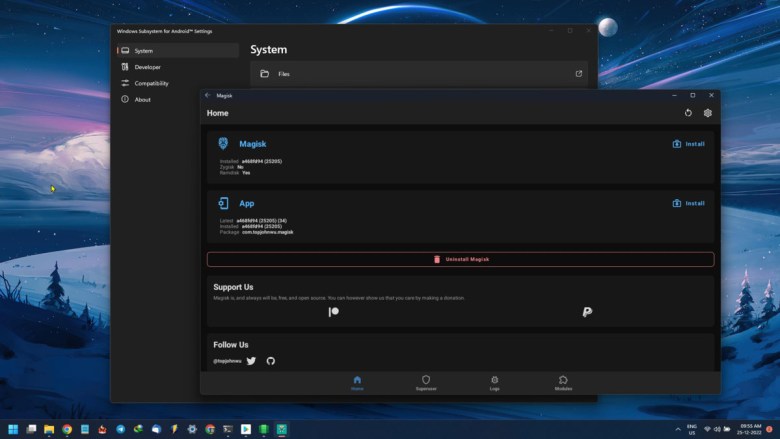780x439 pixels.
Task: Click the Magisk card title text
Action: pos(253,144)
